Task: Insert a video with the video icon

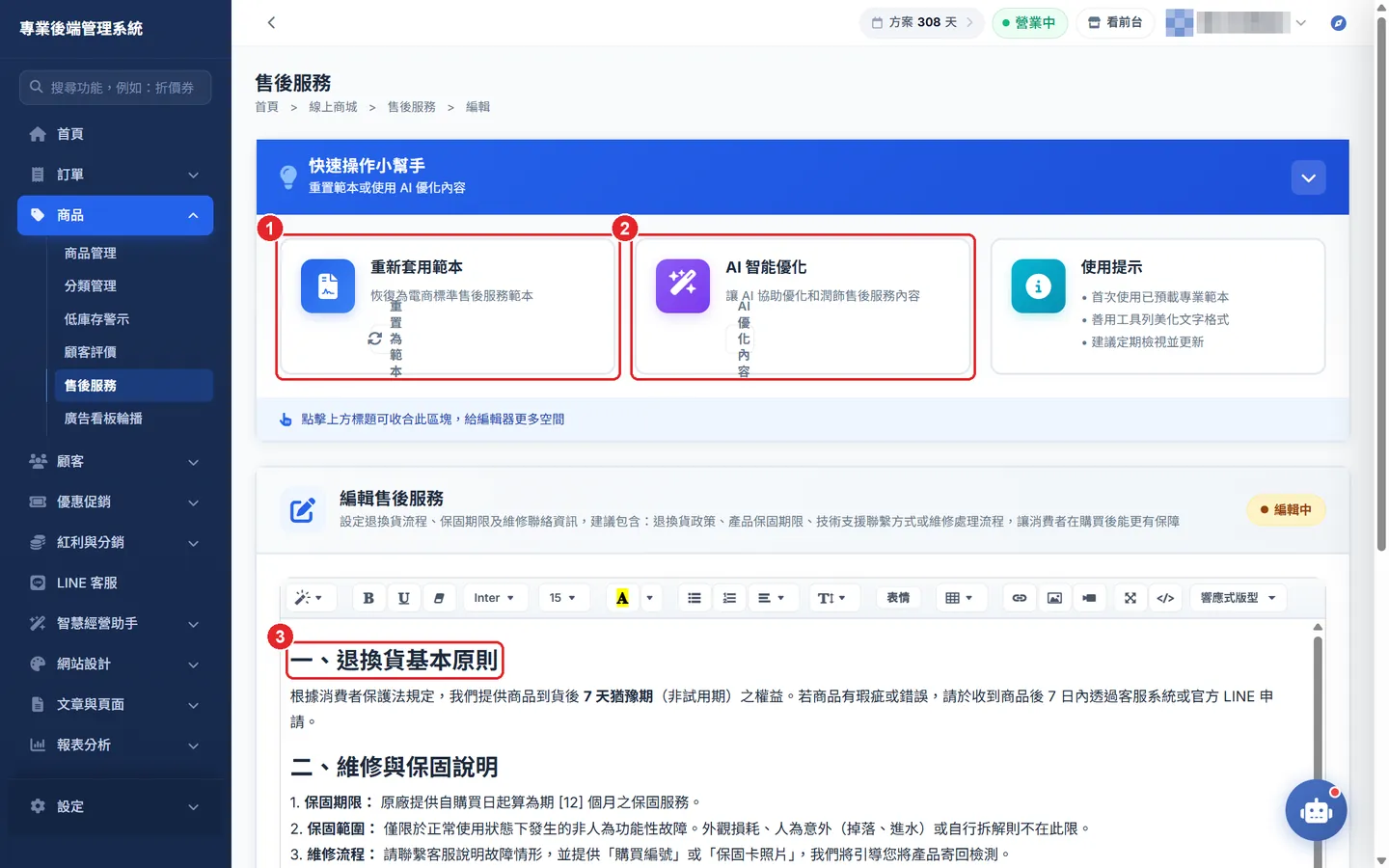Action: coord(1089,598)
